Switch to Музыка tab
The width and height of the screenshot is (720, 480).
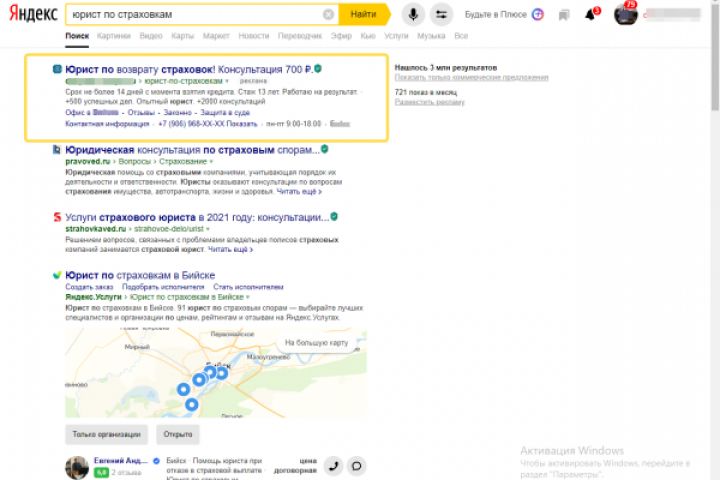pyautogui.click(x=431, y=36)
